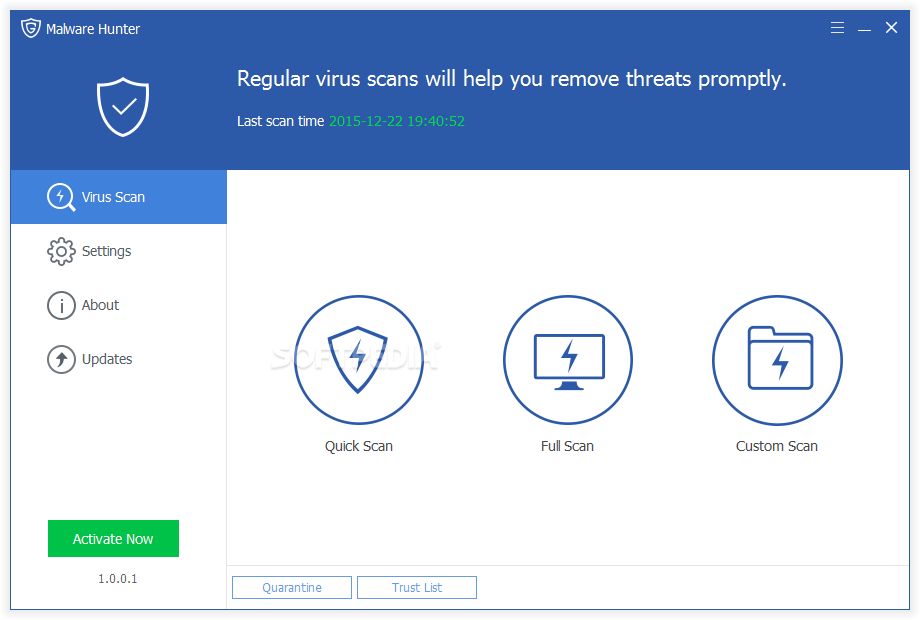Click the Malware Hunter logo in title bar
The image size is (920, 620).
(x=31, y=28)
